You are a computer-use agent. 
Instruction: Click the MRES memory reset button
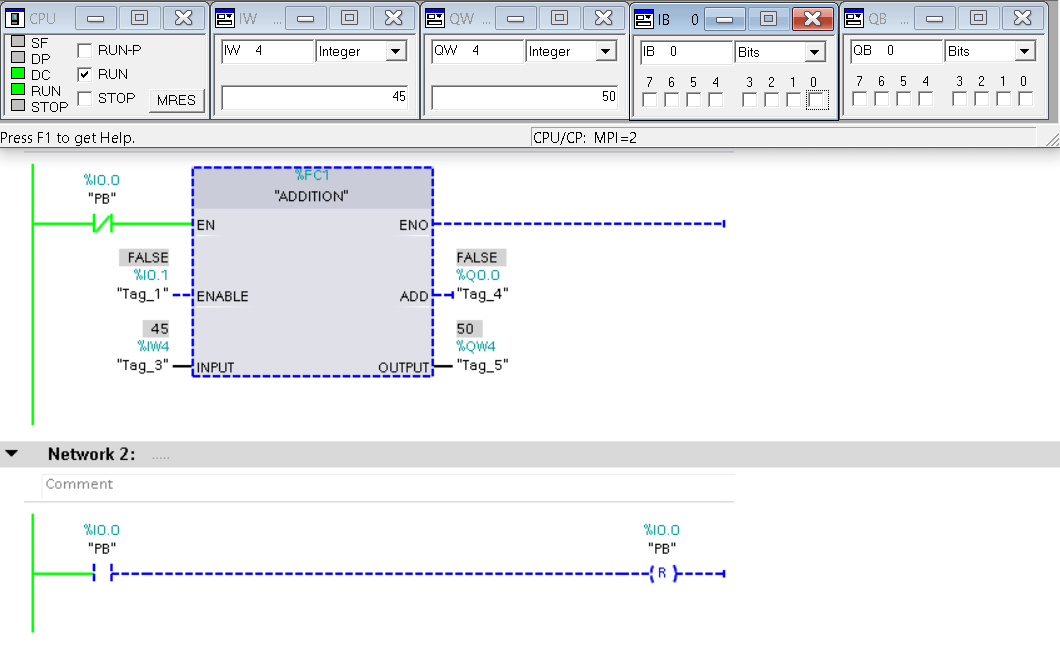click(x=176, y=100)
